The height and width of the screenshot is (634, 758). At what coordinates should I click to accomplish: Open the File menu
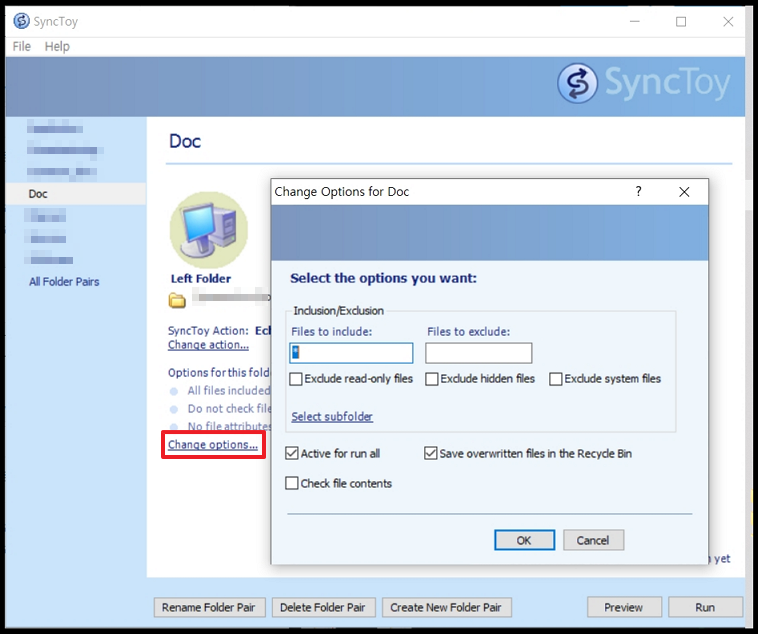pos(22,46)
